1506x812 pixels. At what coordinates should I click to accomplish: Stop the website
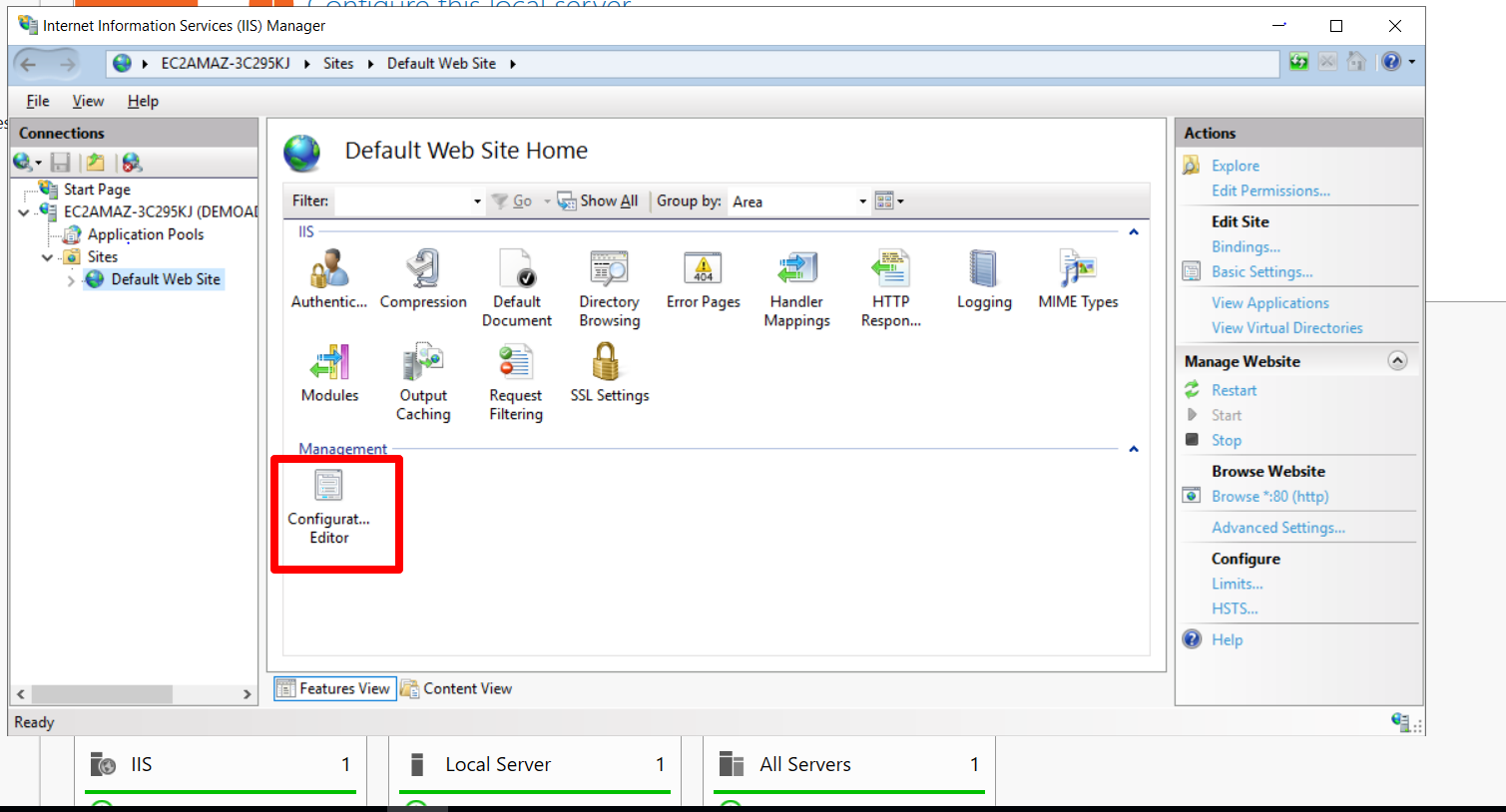coord(1226,440)
